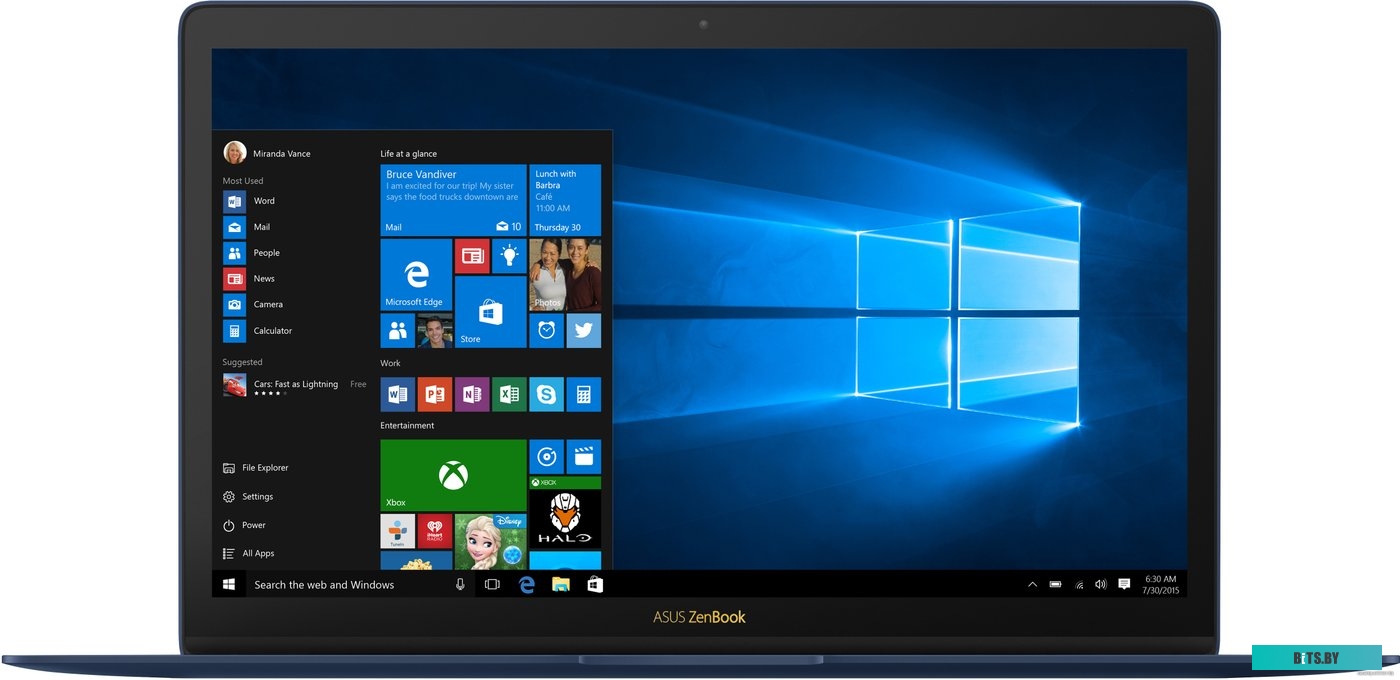Open the Twitter tile
This screenshot has width=1400, height=680.
click(x=584, y=330)
